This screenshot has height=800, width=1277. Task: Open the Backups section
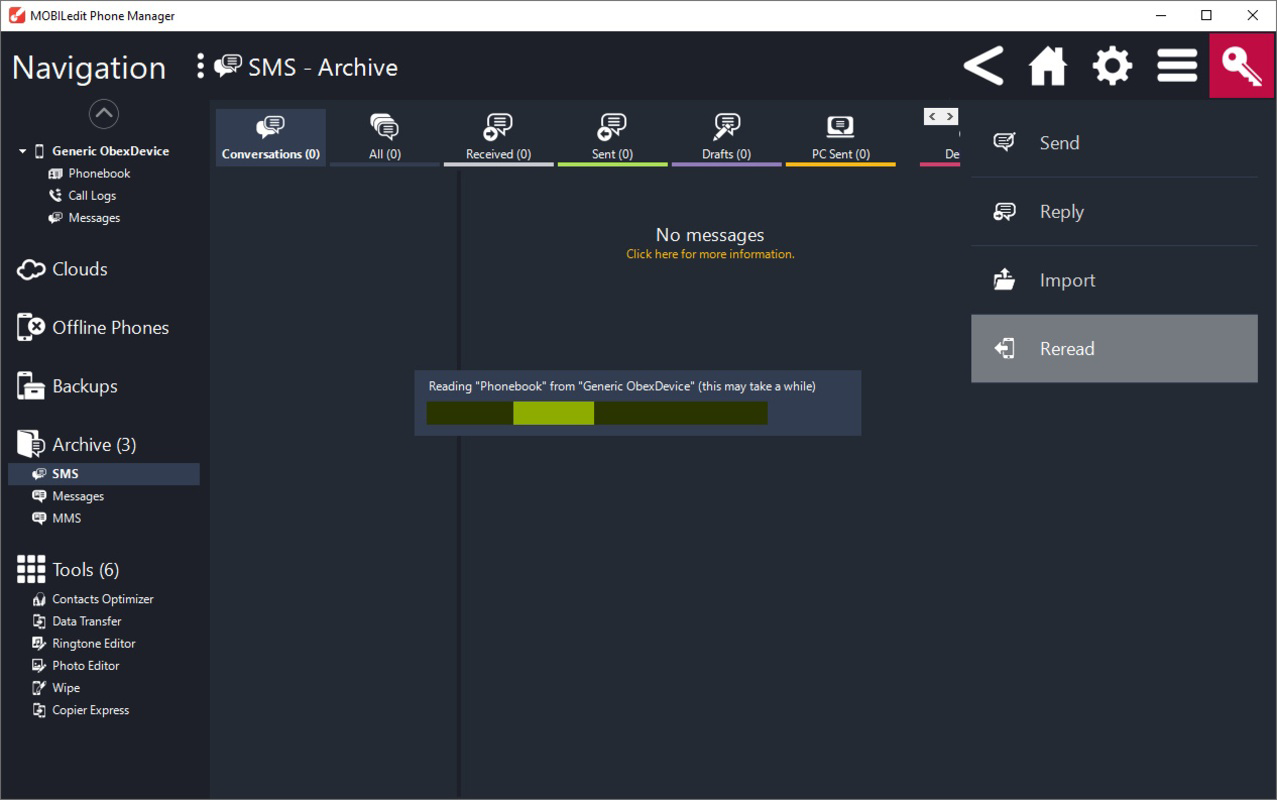tap(67, 386)
